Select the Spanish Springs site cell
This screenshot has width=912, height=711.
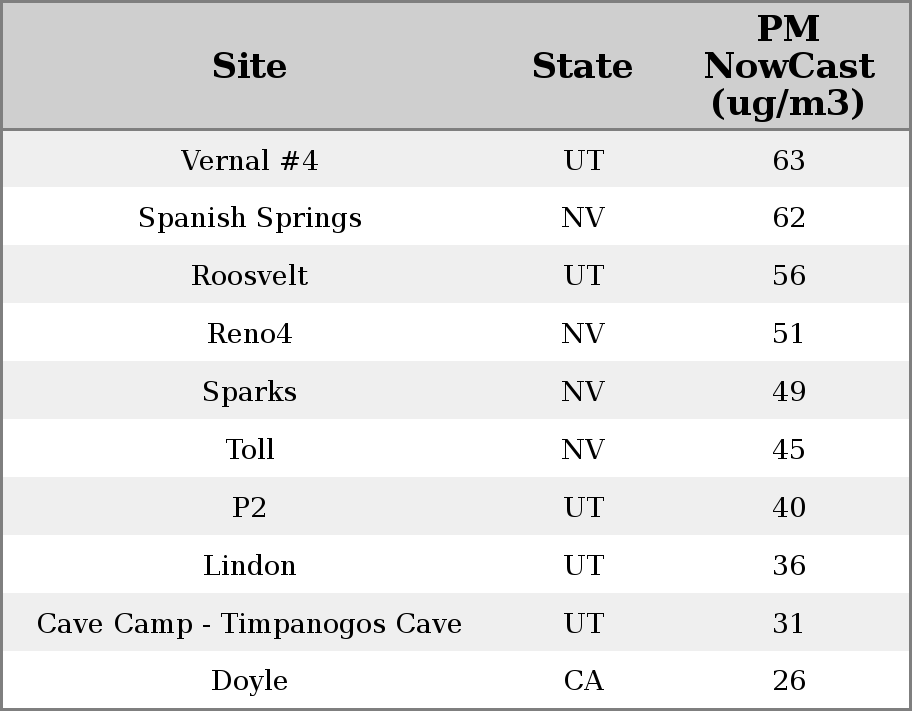click(249, 218)
